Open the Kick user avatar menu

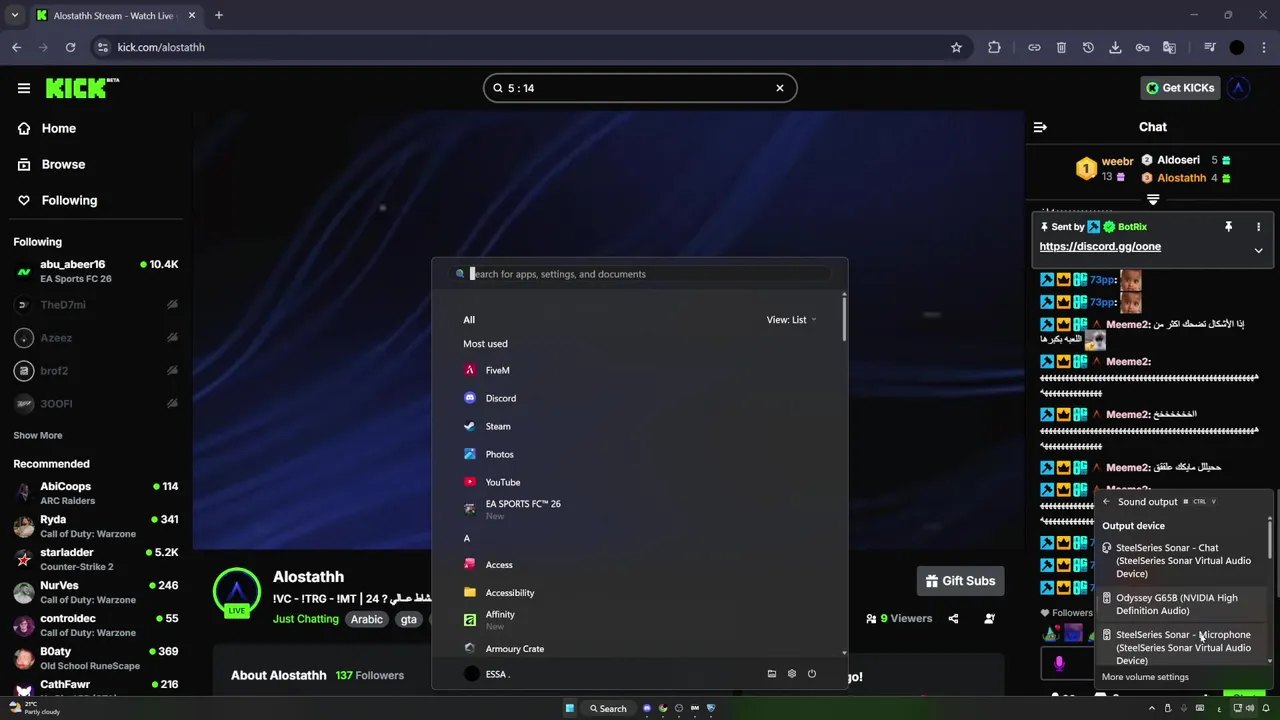tap(1238, 88)
